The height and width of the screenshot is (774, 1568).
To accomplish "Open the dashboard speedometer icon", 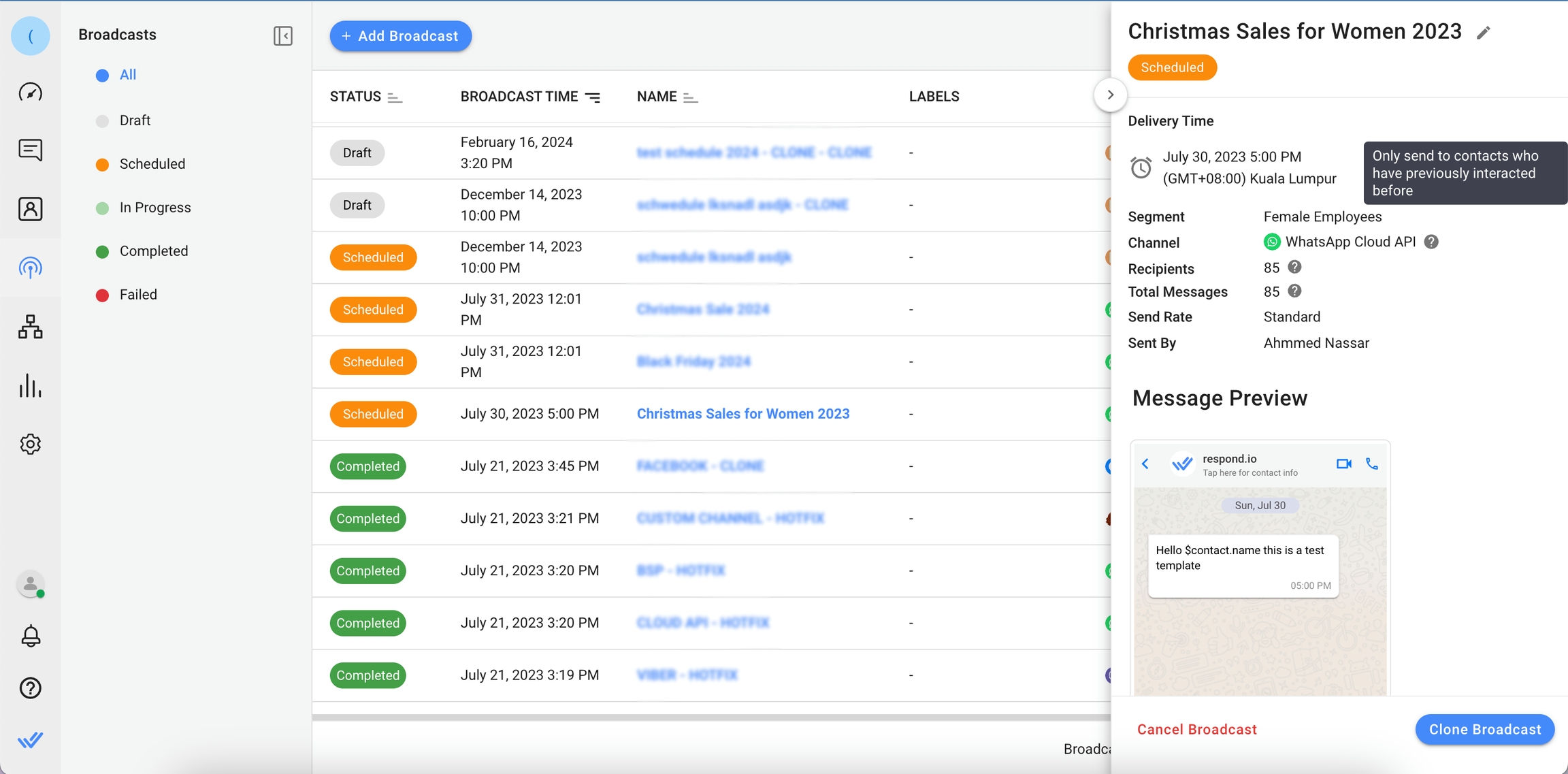I will (x=30, y=92).
